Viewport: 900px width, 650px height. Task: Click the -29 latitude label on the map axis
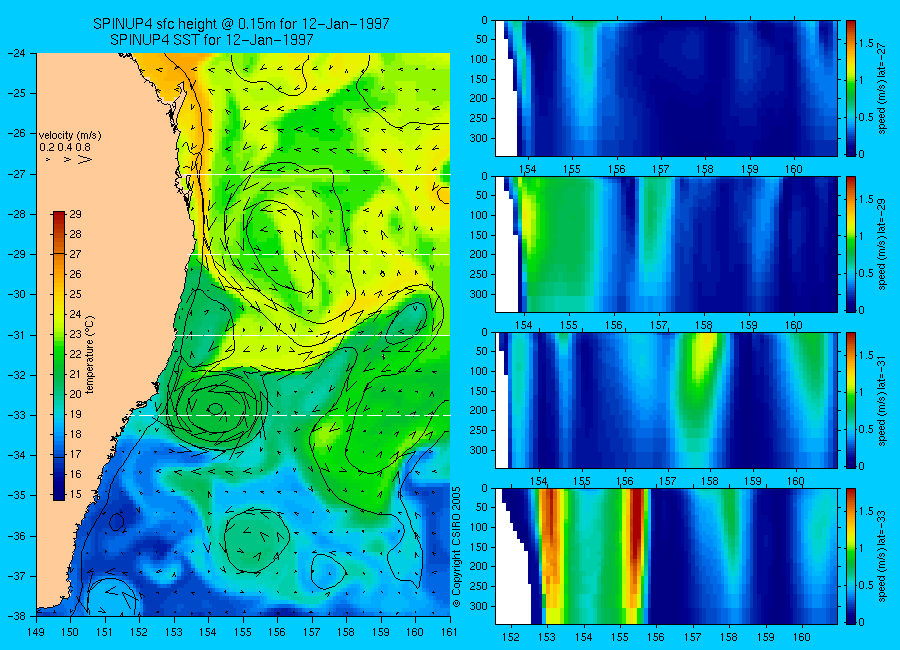[x=17, y=254]
